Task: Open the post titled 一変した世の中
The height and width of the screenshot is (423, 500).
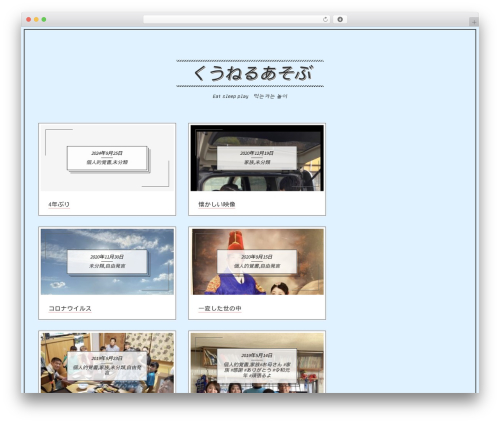Action: tap(220, 308)
